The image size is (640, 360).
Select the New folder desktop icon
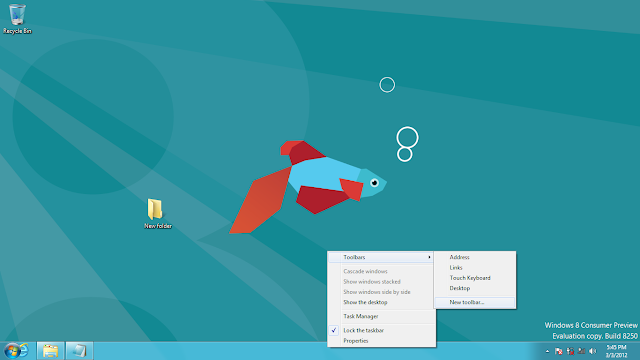point(158,214)
